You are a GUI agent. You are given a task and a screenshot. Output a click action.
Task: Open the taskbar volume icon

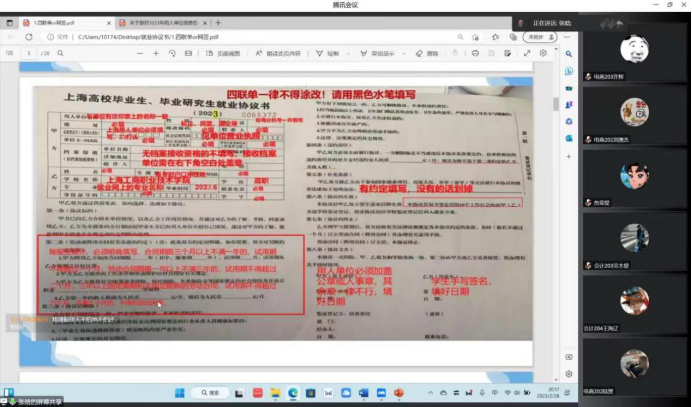[517, 393]
